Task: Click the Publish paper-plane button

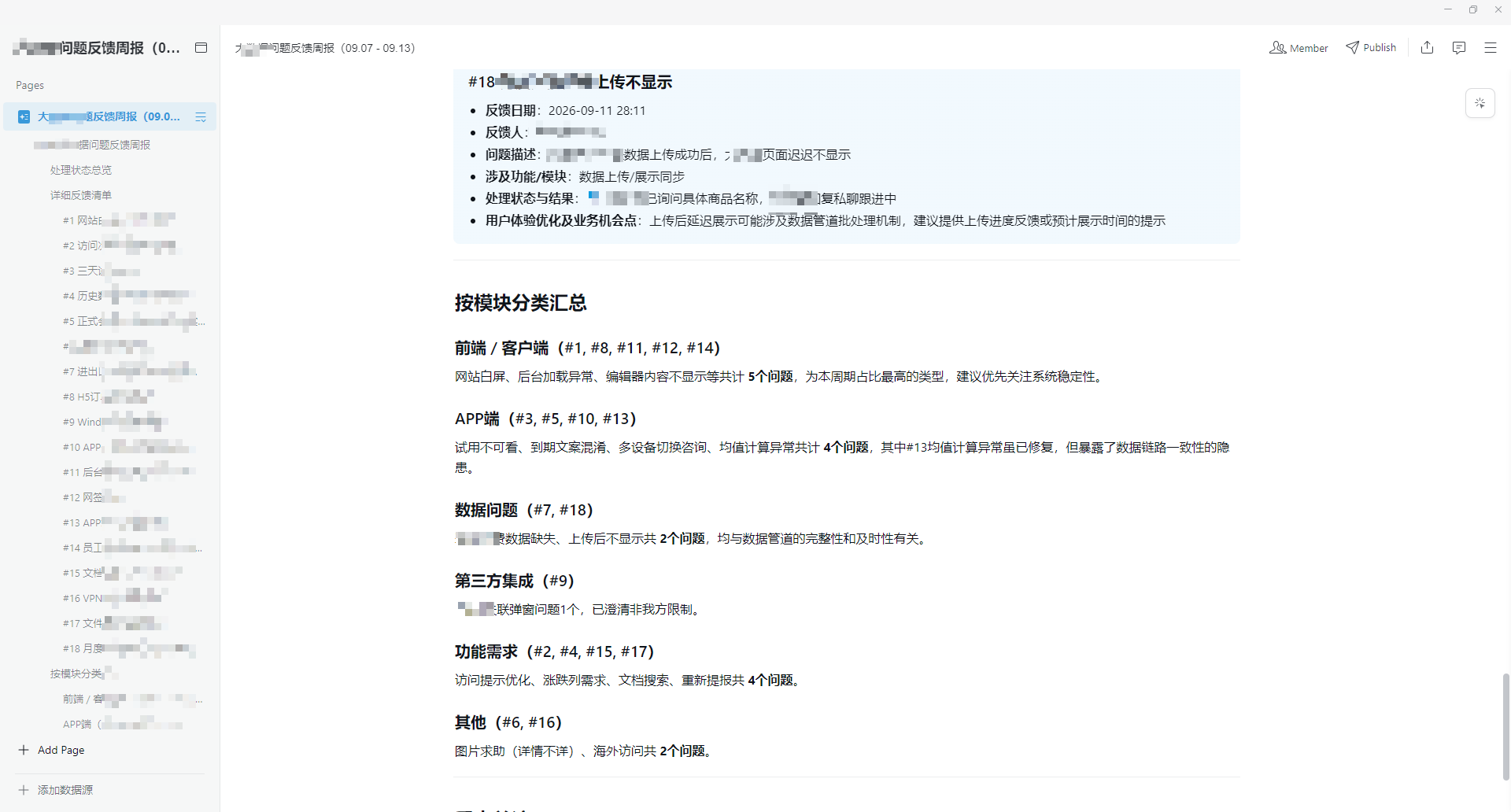Action: pos(1371,48)
